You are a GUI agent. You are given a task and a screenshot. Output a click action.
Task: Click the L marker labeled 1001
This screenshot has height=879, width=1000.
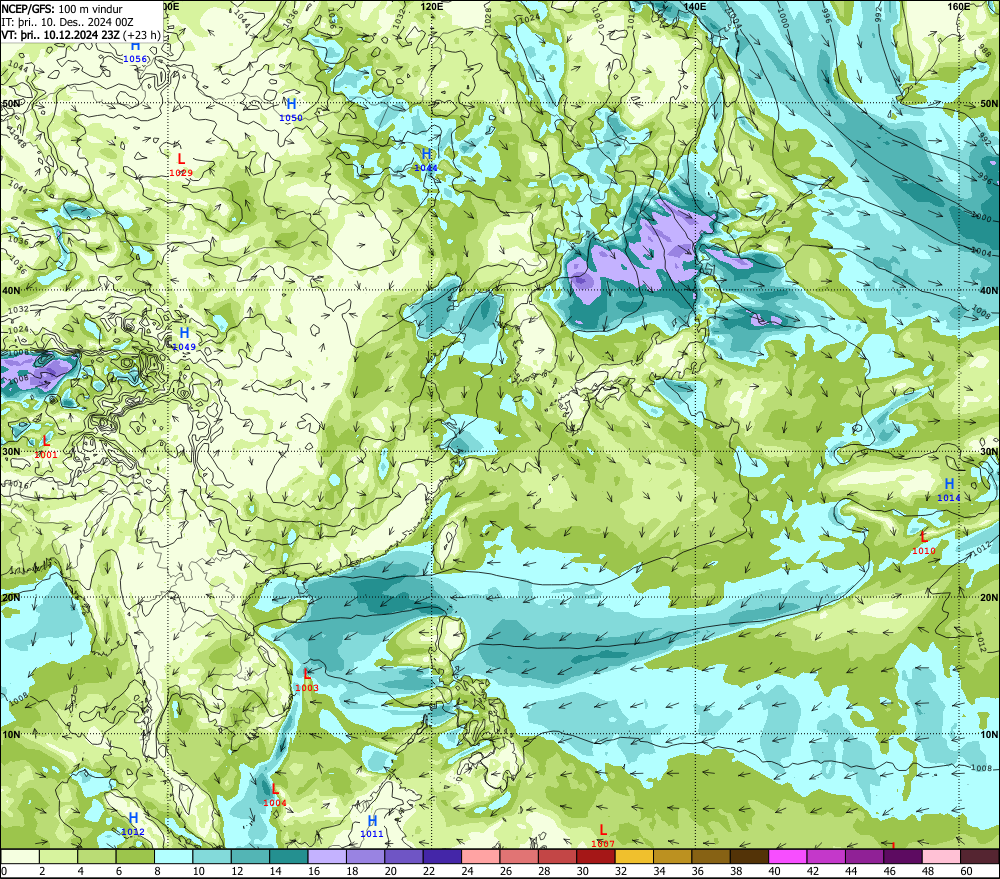[46, 441]
